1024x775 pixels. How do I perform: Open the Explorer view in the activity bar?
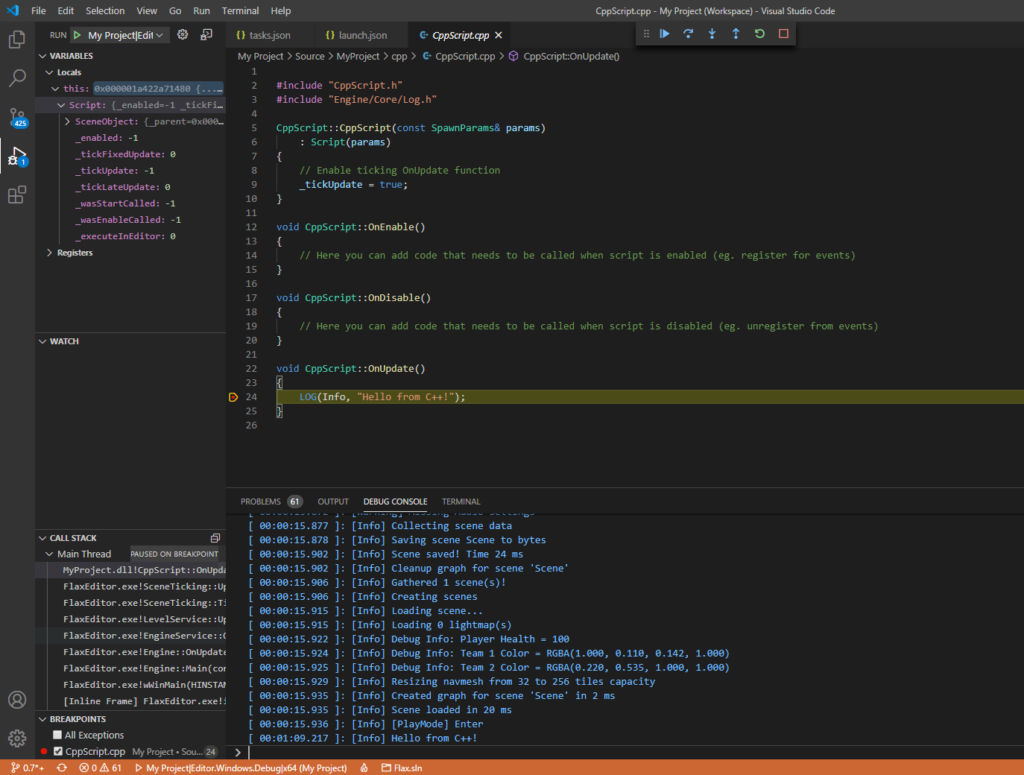(x=17, y=40)
